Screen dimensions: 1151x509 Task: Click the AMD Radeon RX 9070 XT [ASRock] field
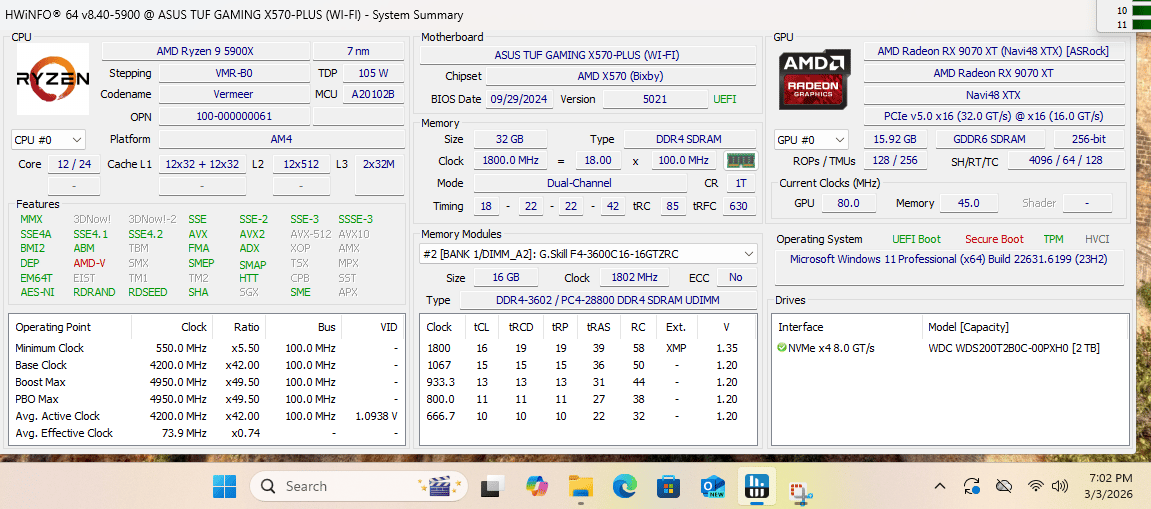tap(995, 51)
